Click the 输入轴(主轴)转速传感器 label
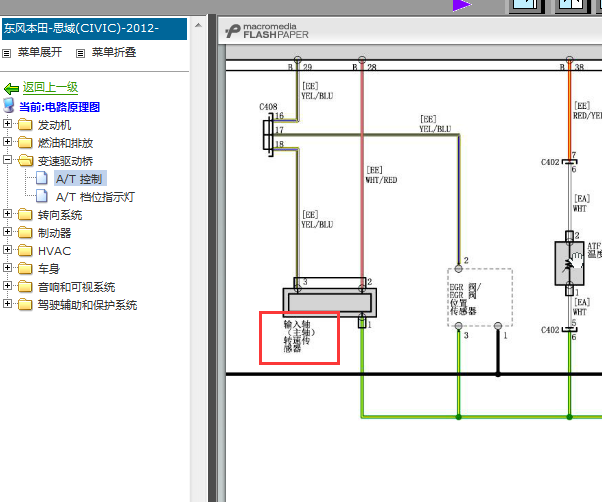The width and height of the screenshot is (602, 502). (x=298, y=336)
